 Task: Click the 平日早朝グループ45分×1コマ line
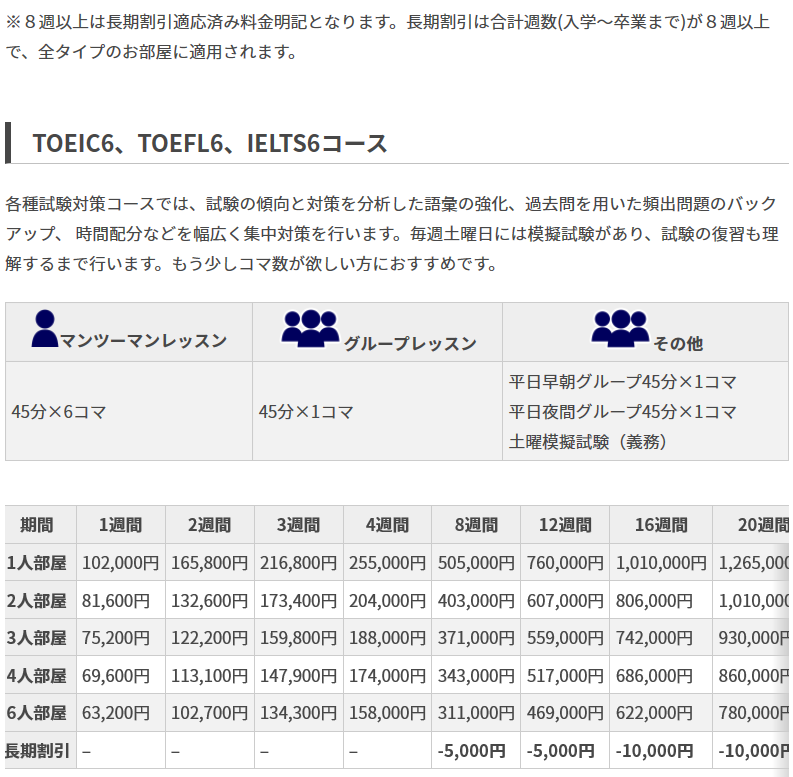tap(623, 382)
